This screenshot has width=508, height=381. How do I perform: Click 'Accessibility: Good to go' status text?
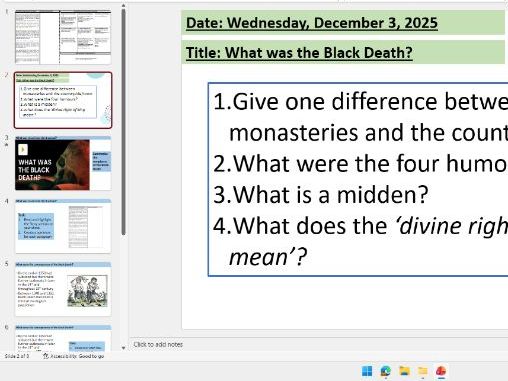click(x=77, y=356)
